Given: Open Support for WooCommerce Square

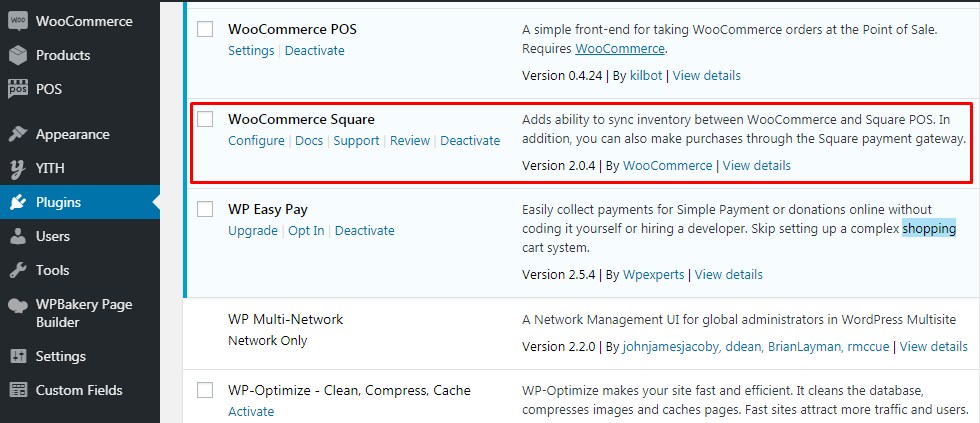Looking at the screenshot, I should click(356, 141).
